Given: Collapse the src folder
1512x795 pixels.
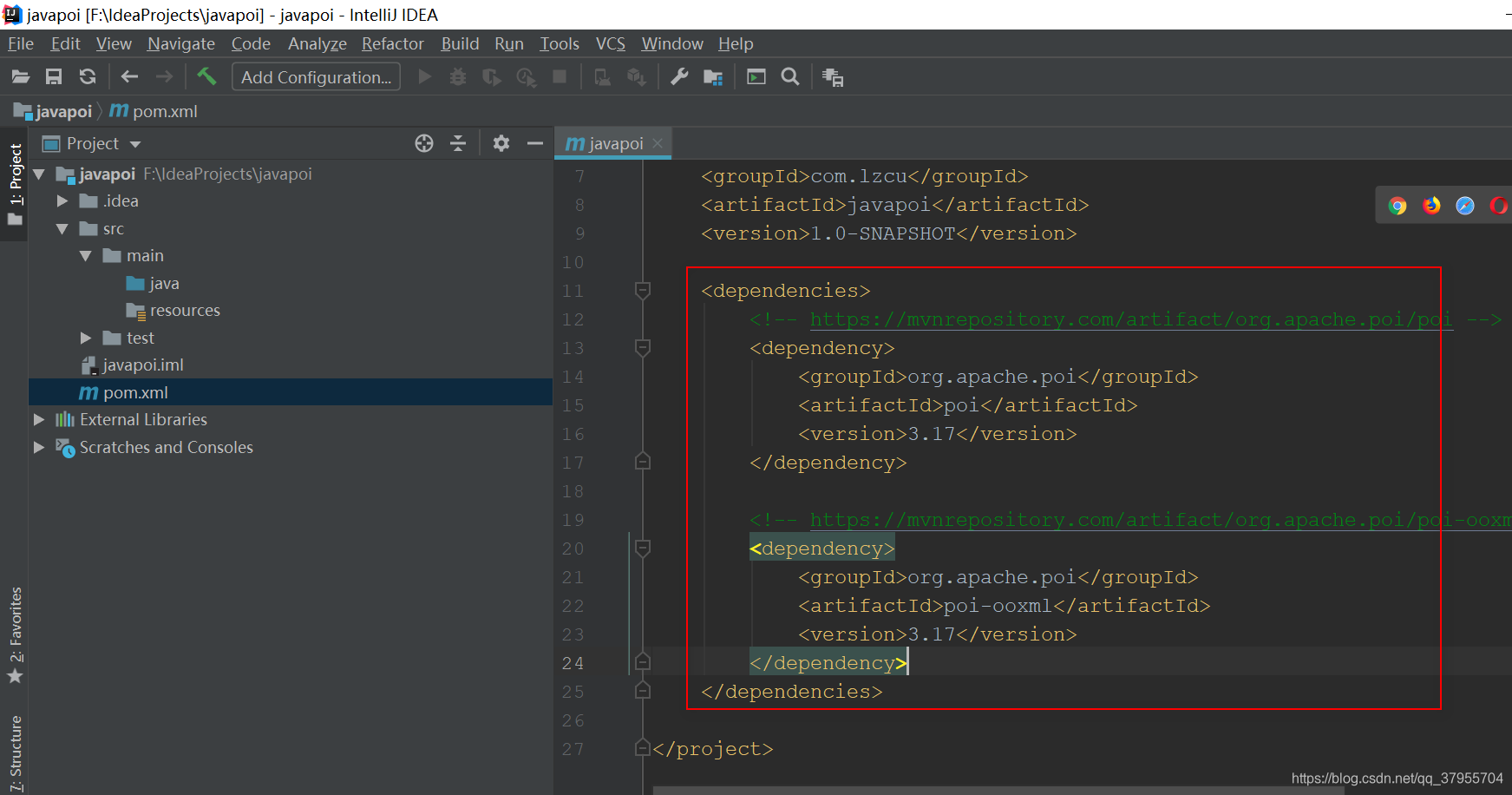Looking at the screenshot, I should pyautogui.click(x=62, y=229).
